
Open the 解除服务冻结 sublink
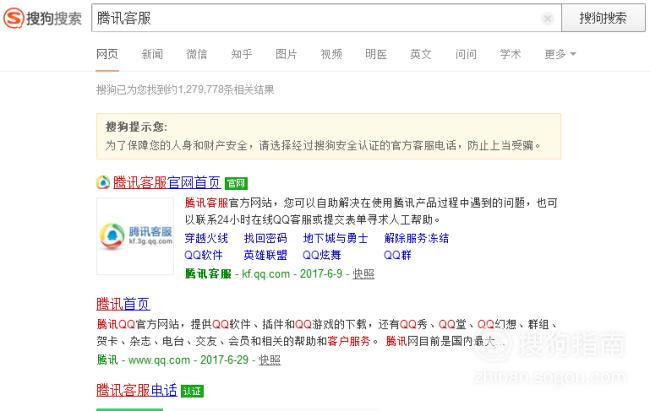[416, 238]
